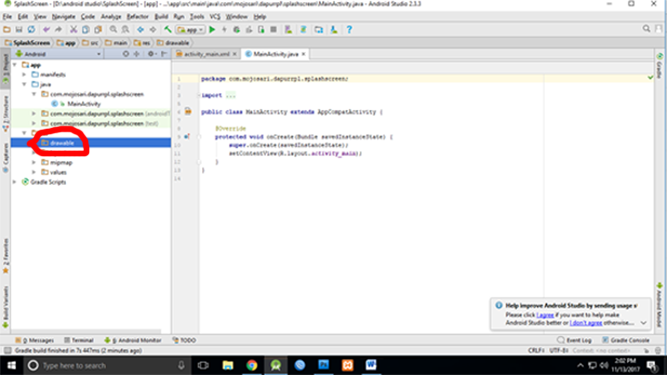This screenshot has width=667, height=375.
Task: Click the SDK Manager icon
Action: (334, 29)
